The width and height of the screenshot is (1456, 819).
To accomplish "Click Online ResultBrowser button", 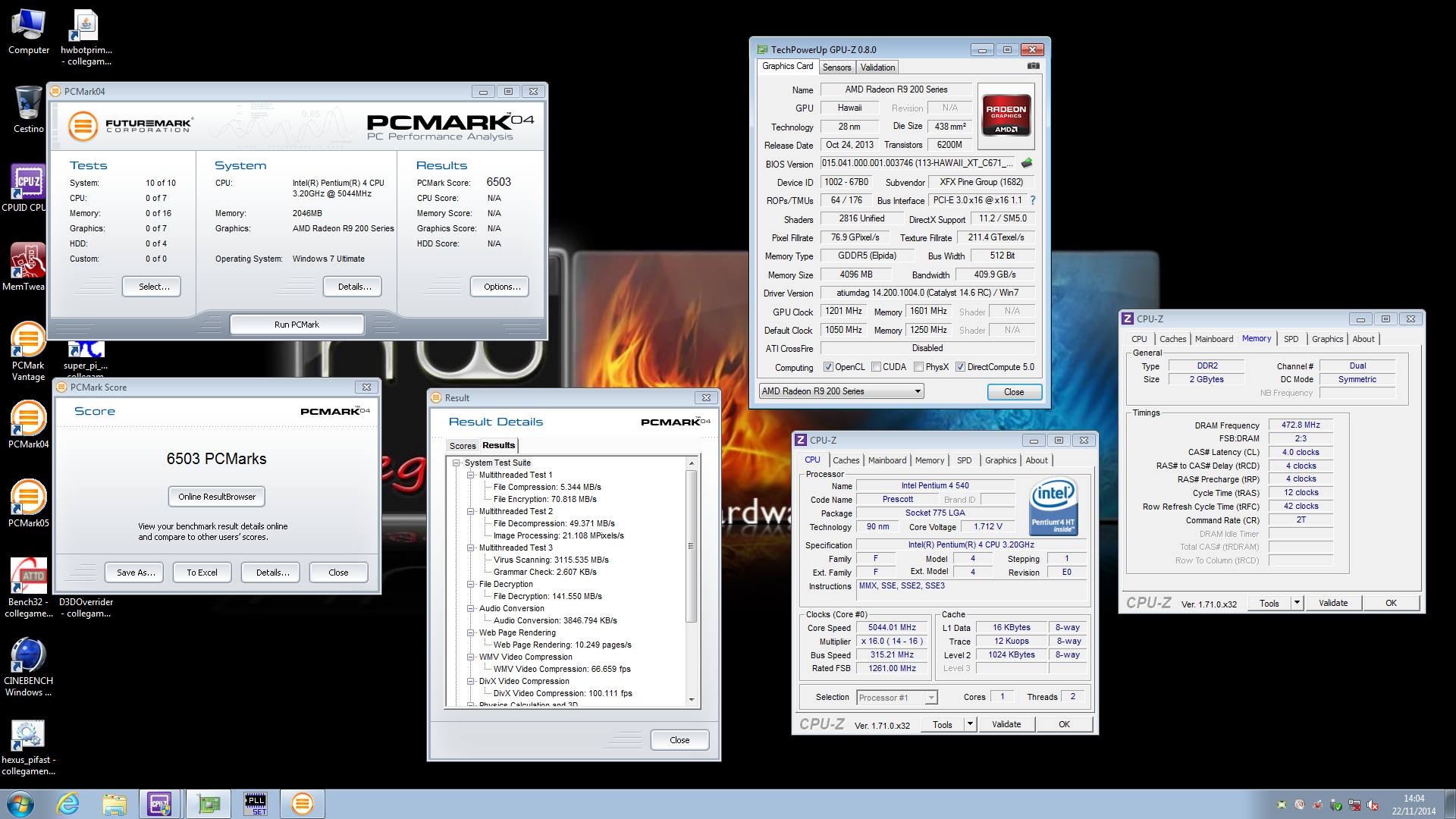I will point(217,497).
